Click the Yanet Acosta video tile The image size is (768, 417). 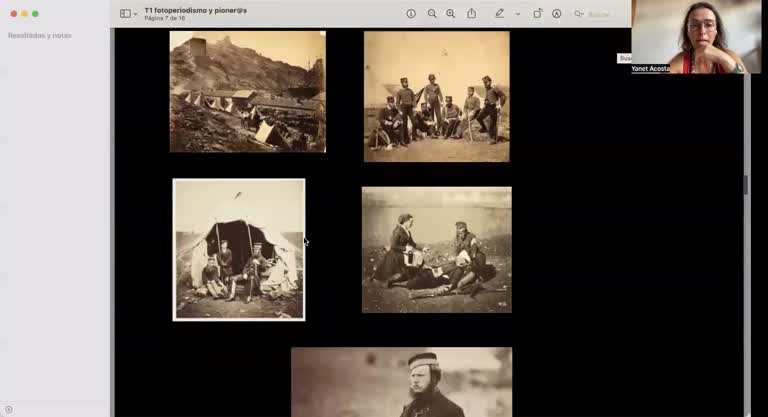[700, 37]
